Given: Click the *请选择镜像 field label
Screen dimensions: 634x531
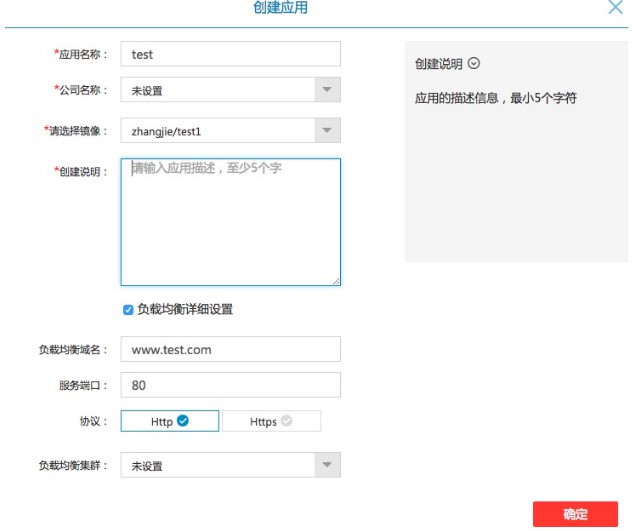Looking at the screenshot, I should pos(76,131).
